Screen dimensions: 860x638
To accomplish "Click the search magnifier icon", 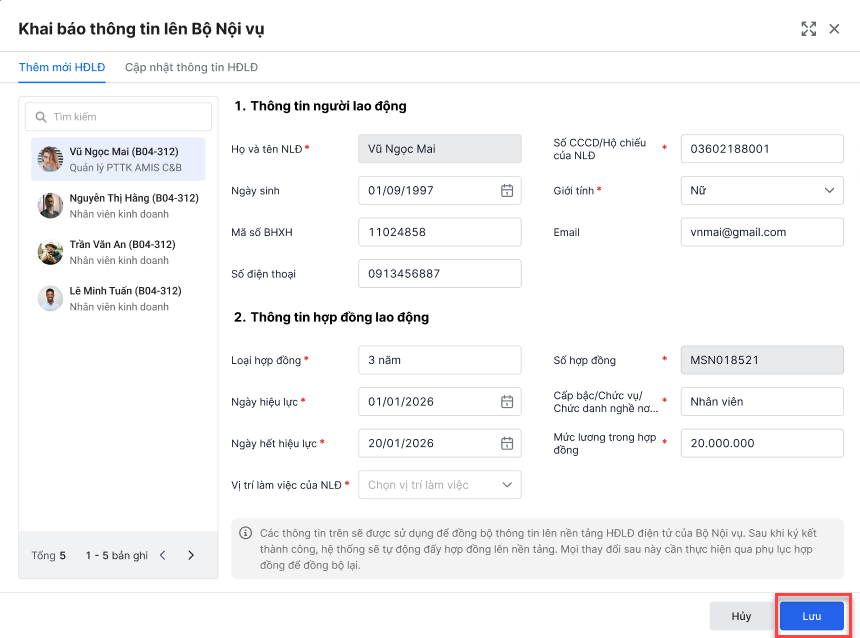I will click(x=41, y=117).
